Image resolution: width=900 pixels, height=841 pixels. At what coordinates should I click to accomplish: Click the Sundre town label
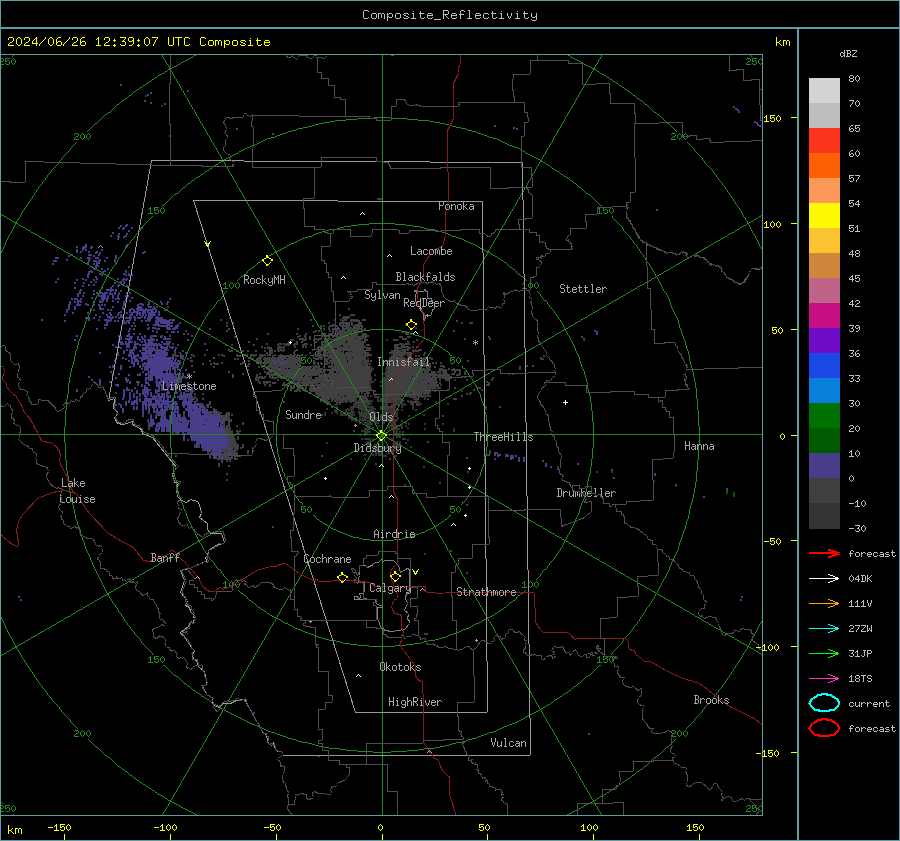[x=303, y=414]
